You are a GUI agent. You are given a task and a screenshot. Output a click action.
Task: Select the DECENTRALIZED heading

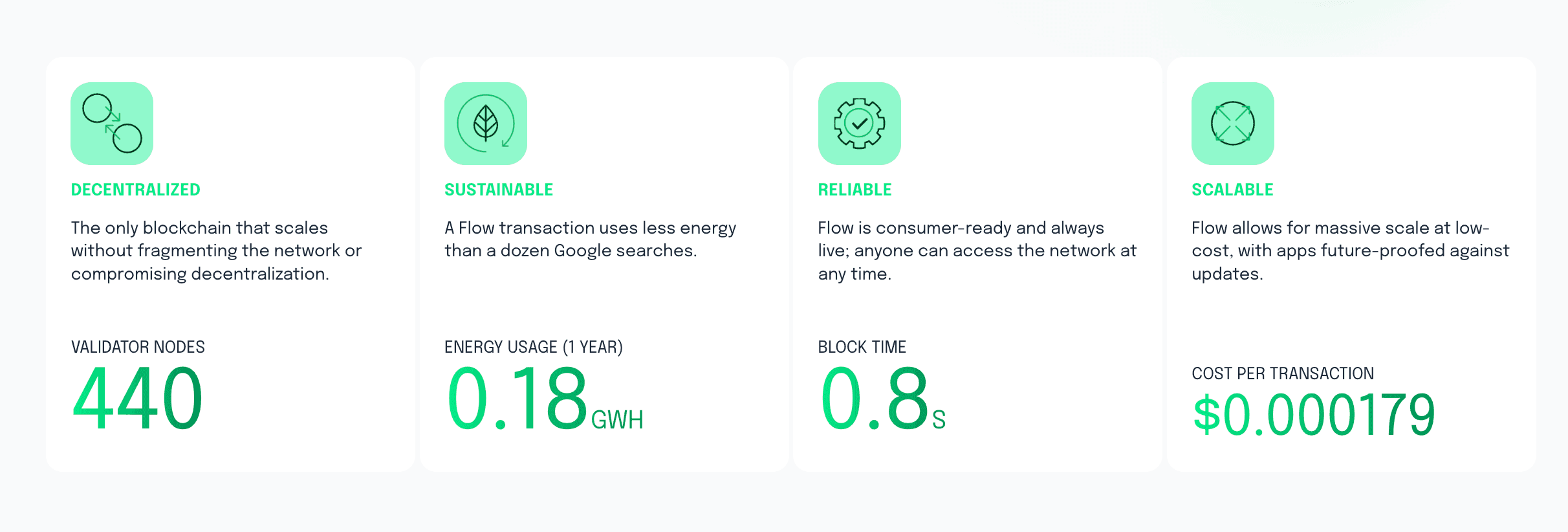(136, 190)
